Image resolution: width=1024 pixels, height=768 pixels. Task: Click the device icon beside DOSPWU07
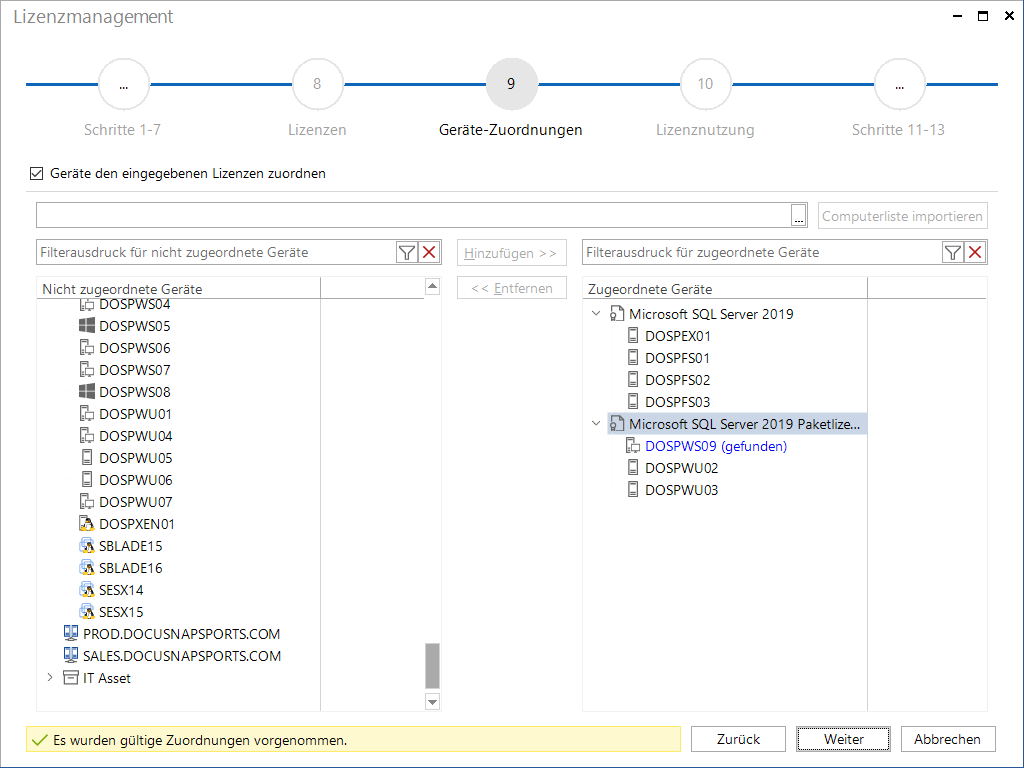87,502
